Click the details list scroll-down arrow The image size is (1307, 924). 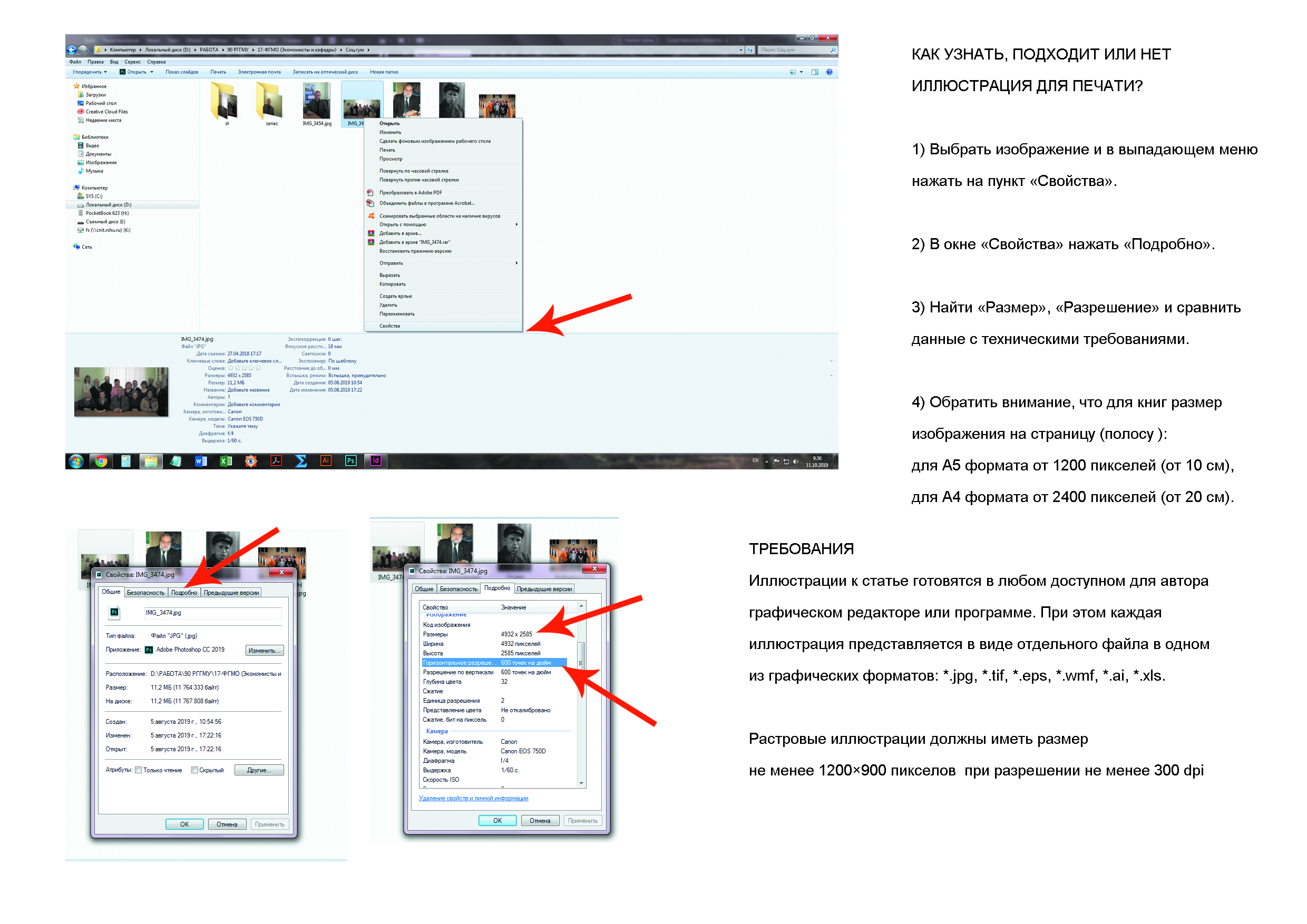pyautogui.click(x=581, y=783)
